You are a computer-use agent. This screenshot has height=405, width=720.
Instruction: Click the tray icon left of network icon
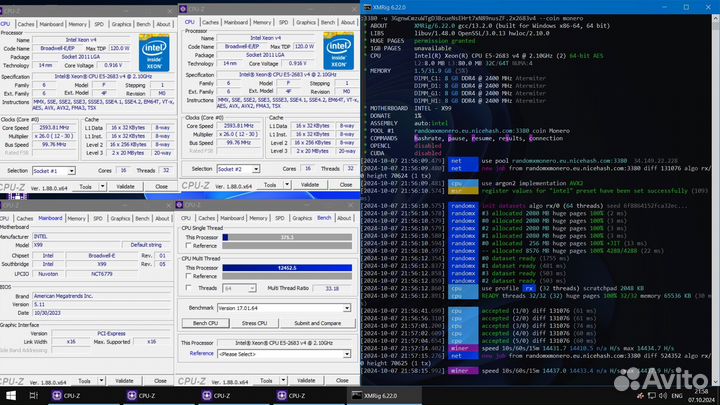point(641,395)
